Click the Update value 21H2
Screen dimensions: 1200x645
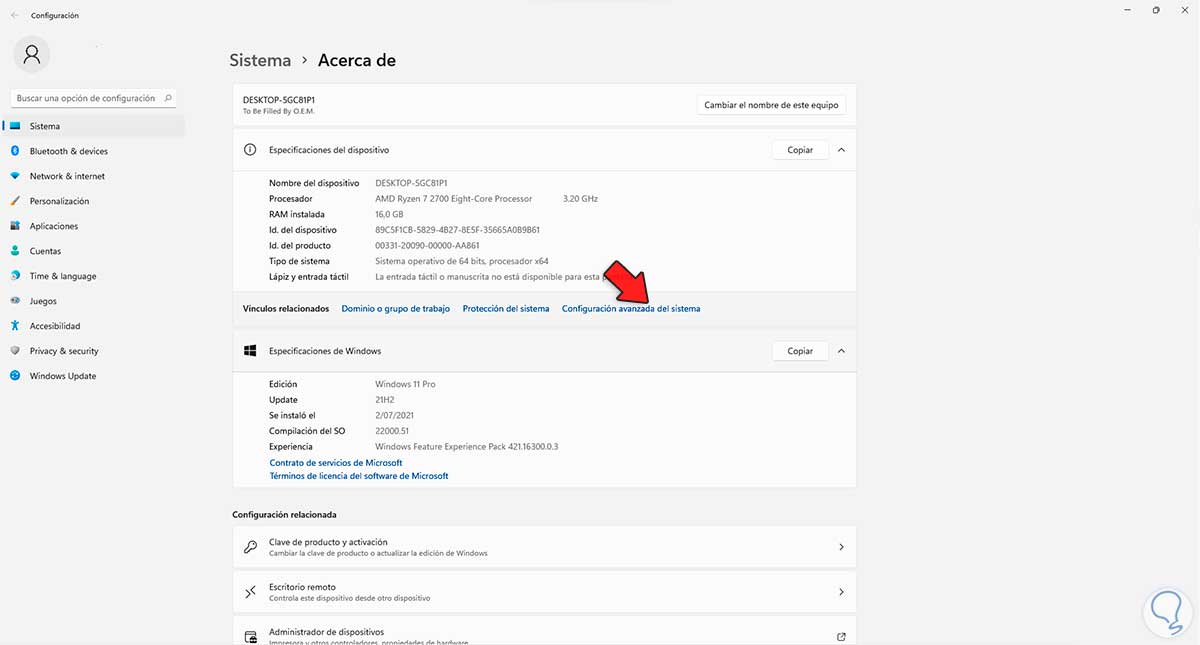tap(386, 400)
